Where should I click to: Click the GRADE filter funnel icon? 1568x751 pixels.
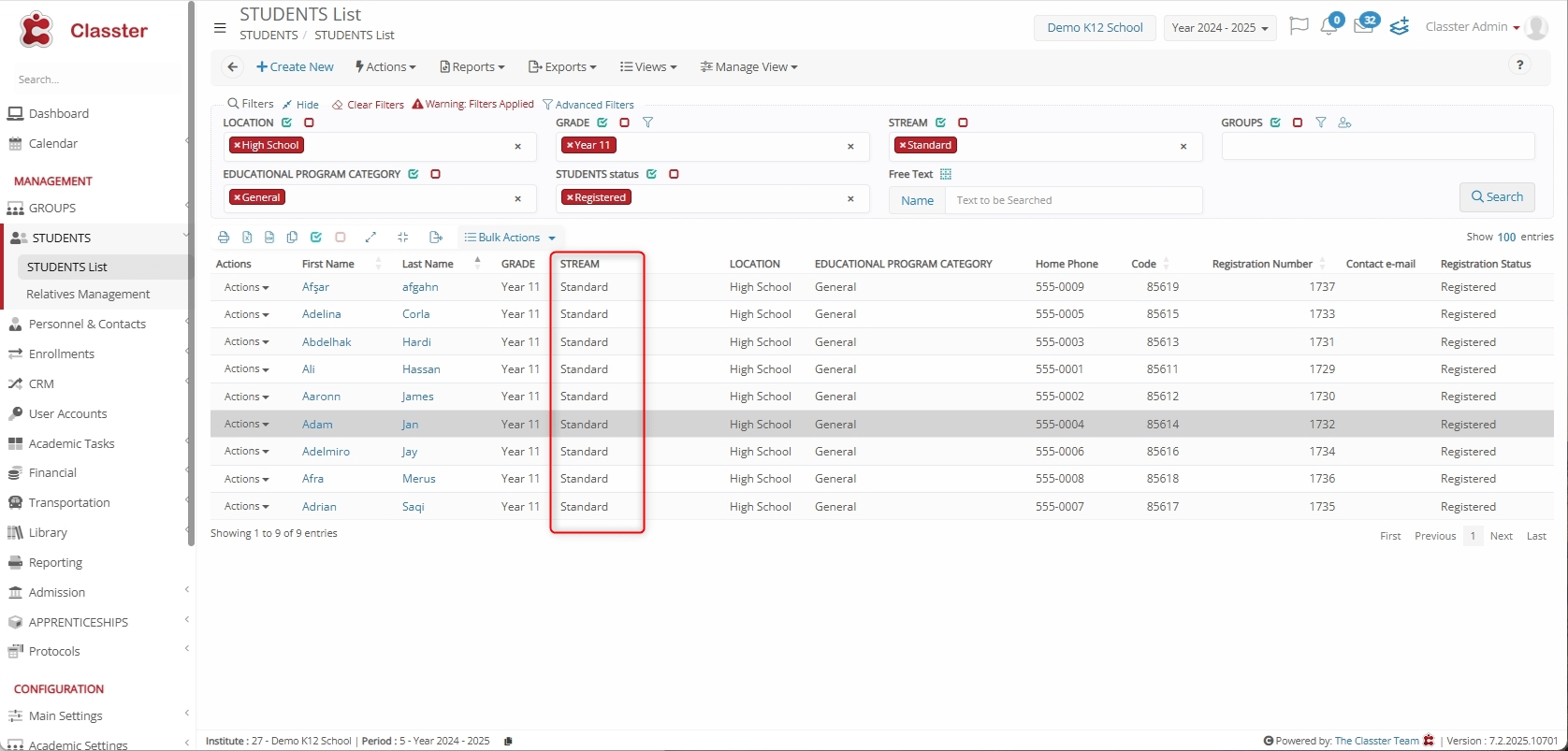[x=647, y=123]
